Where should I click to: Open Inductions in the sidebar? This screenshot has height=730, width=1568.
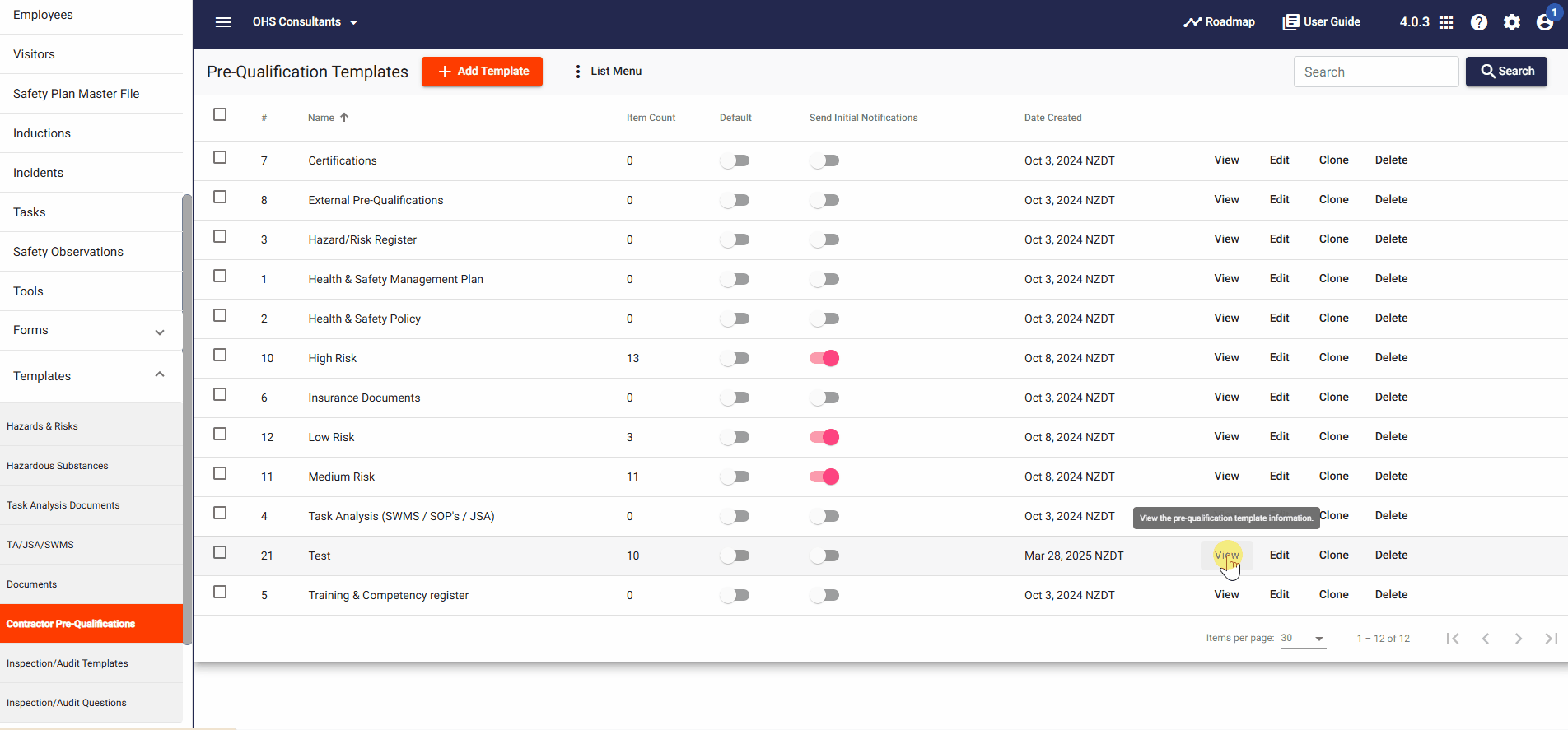pyautogui.click(x=42, y=133)
